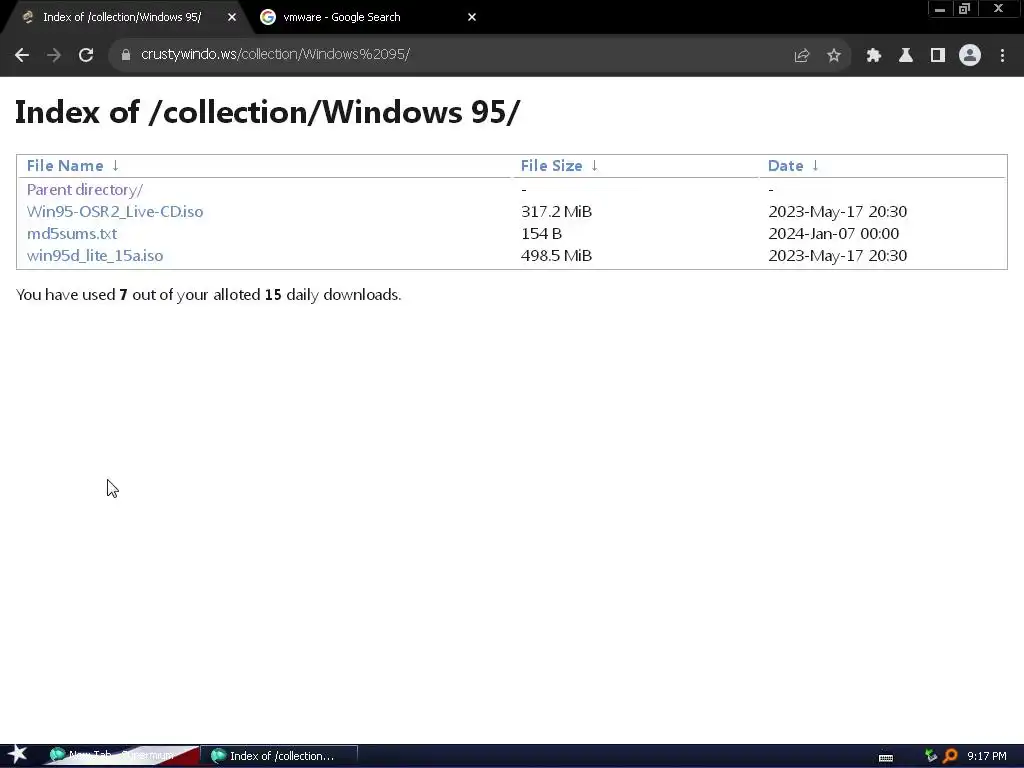This screenshot has width=1024, height=768.
Task: Restore down the browser window
Action: pyautogui.click(x=964, y=9)
